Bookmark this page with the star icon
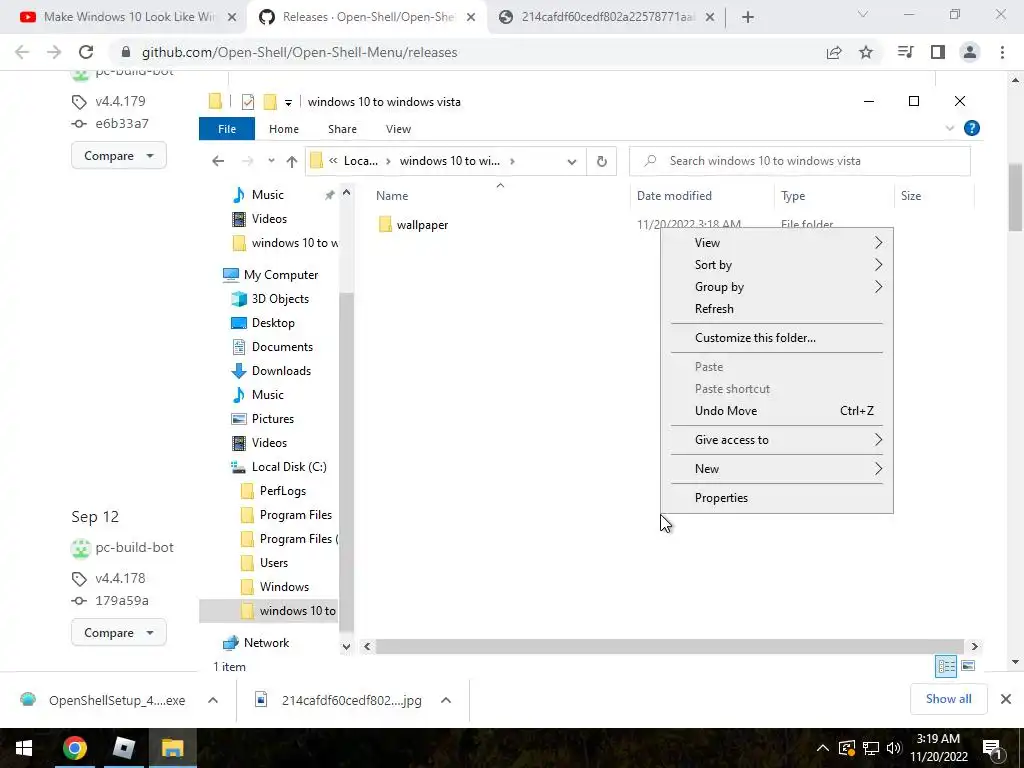This screenshot has width=1024, height=768. 866,52
